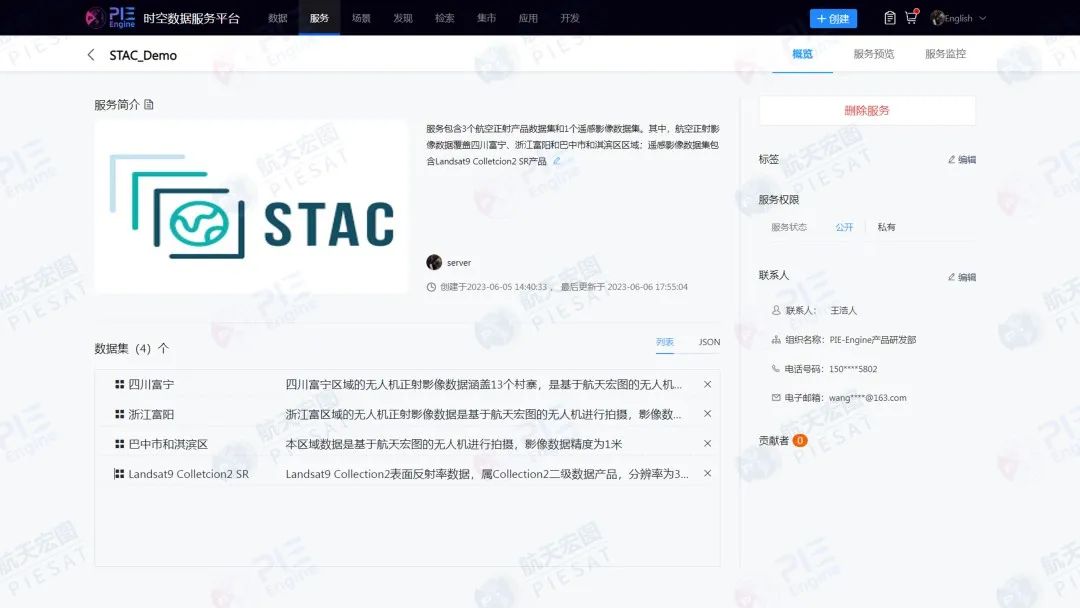Viewport: 1080px width, 608px height.
Task: Click the contact name 王浩人
Action: tap(844, 311)
